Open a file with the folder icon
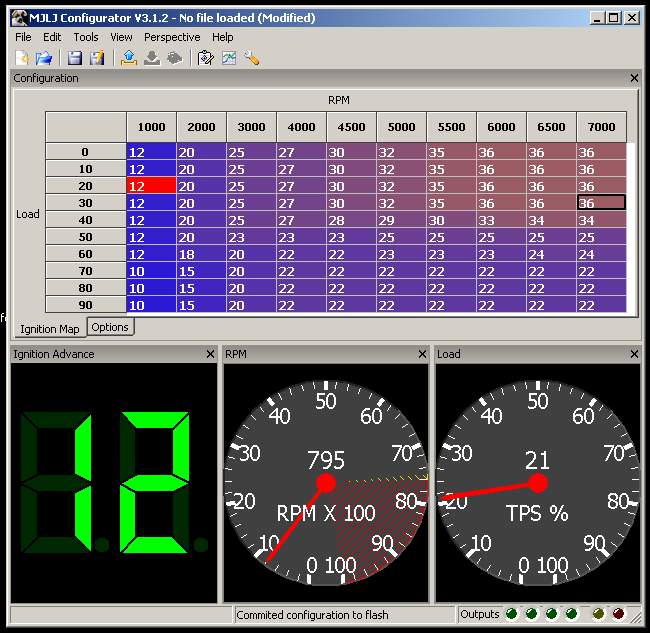The height and width of the screenshot is (633, 650). [x=44, y=58]
